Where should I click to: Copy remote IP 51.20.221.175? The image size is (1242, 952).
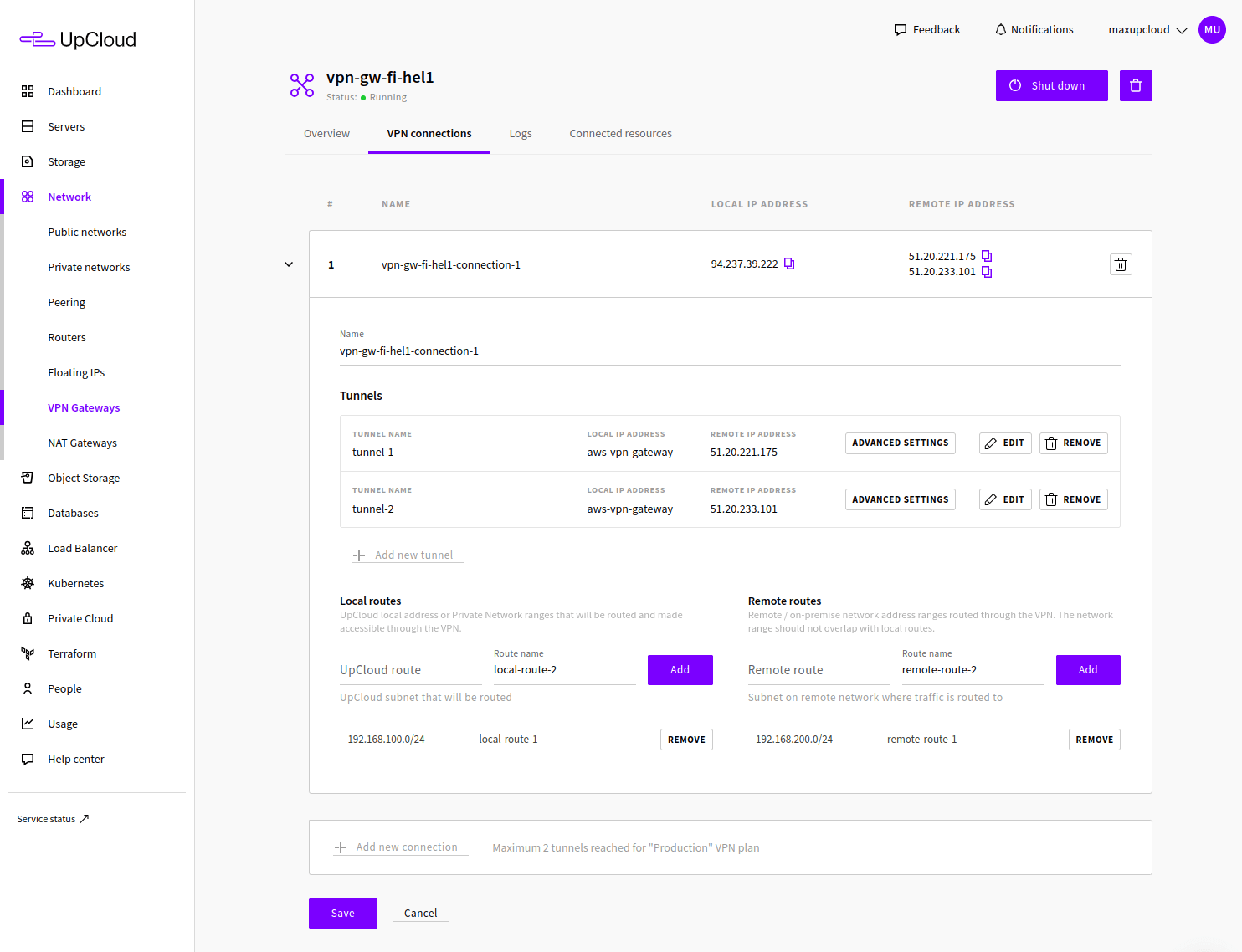[x=987, y=256]
